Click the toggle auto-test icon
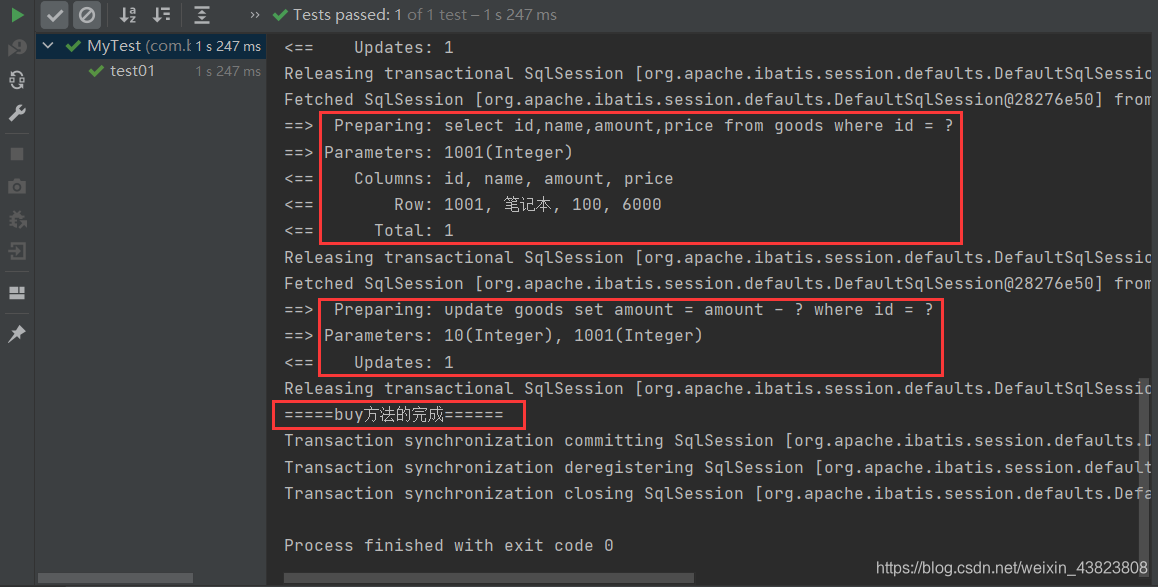Viewport: 1158px width, 587px height. [17, 80]
